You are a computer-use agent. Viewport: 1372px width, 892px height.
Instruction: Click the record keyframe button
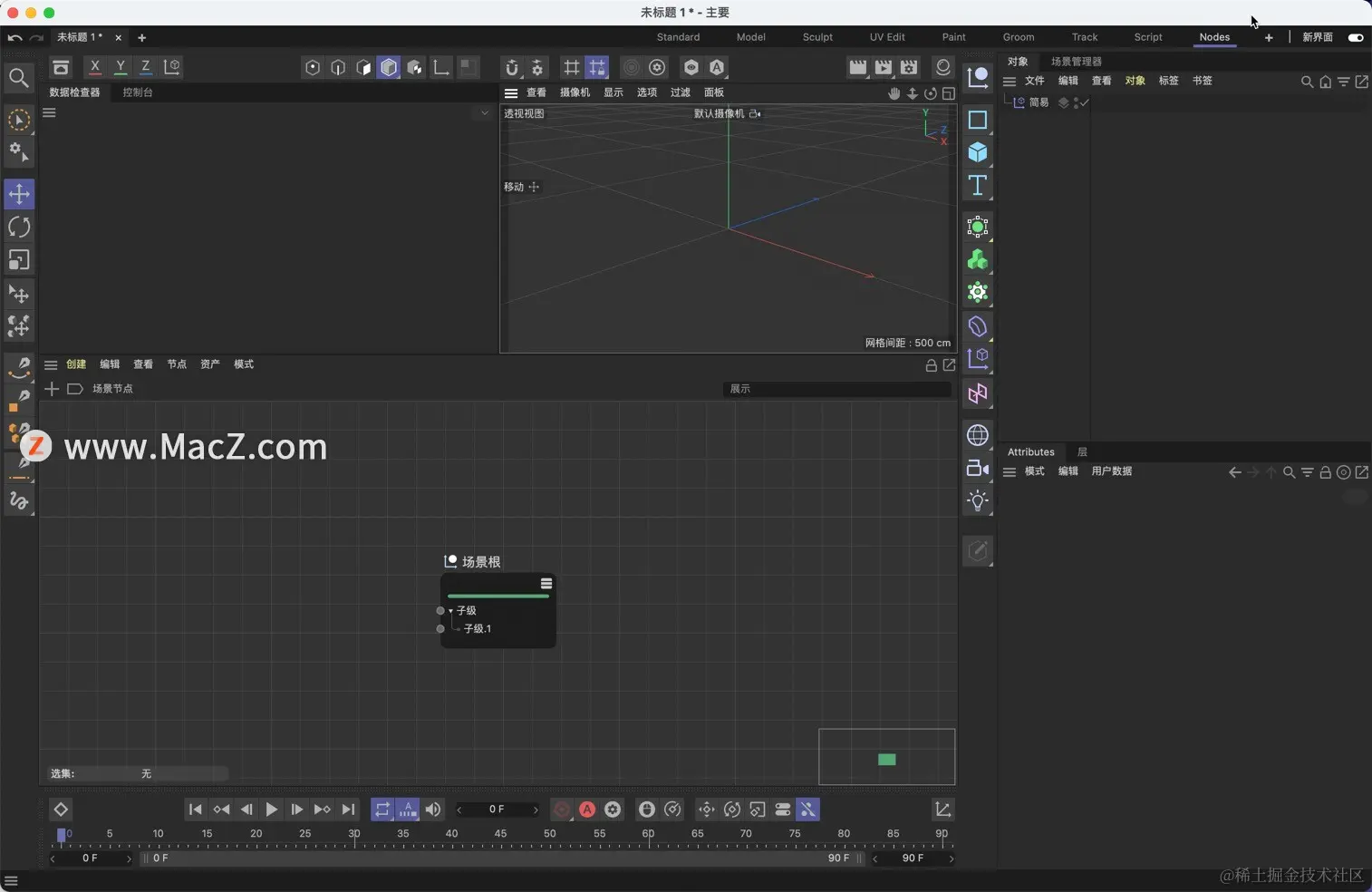562,810
